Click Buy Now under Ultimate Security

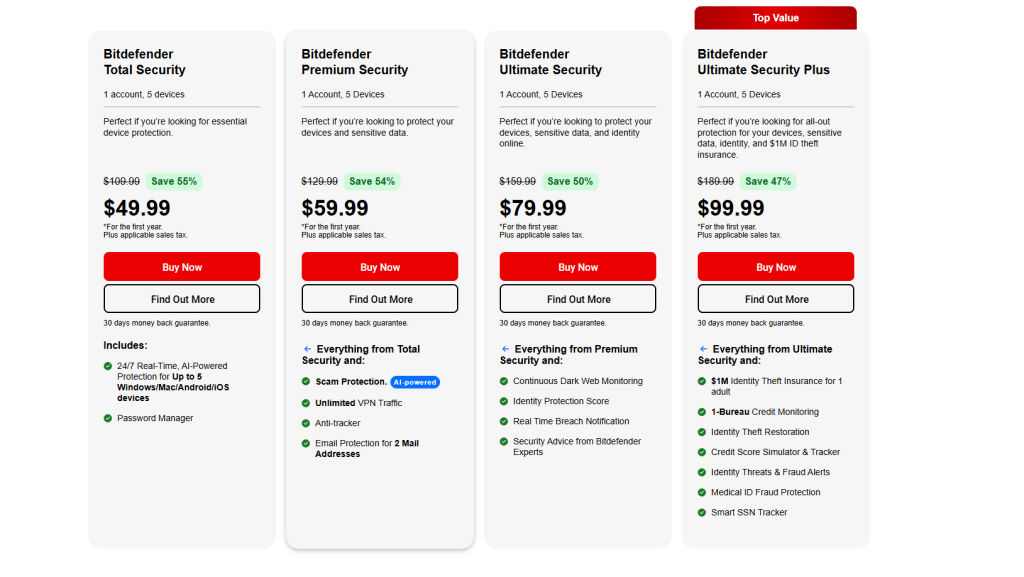tap(577, 266)
